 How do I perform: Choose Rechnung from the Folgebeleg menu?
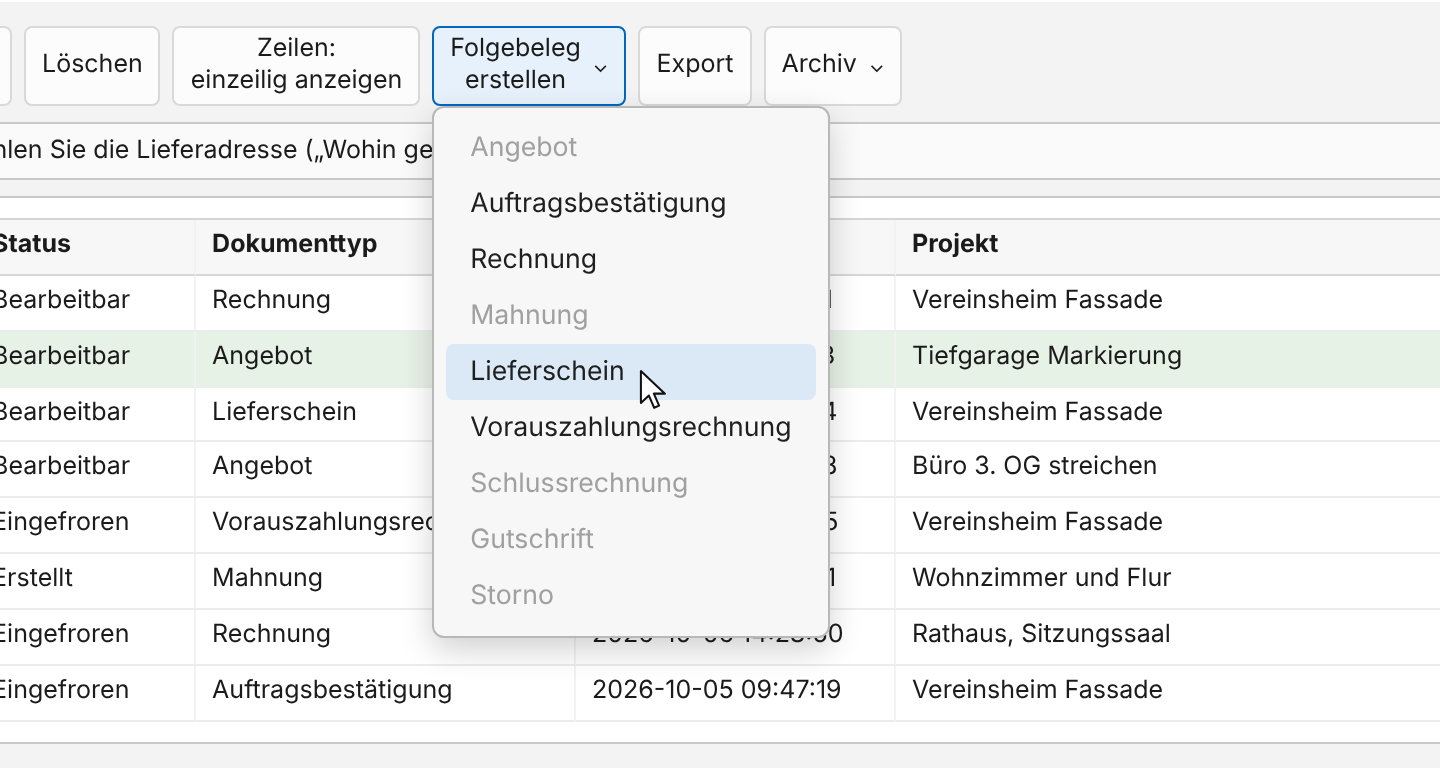(x=631, y=259)
